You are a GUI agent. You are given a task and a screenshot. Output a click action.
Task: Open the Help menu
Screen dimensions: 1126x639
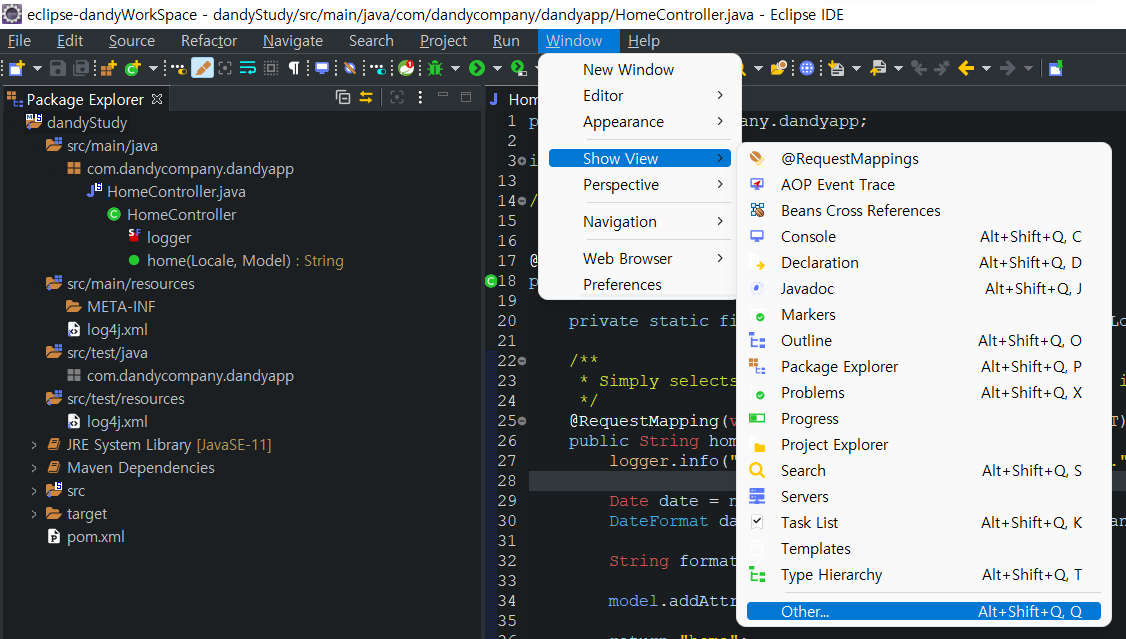(x=643, y=41)
